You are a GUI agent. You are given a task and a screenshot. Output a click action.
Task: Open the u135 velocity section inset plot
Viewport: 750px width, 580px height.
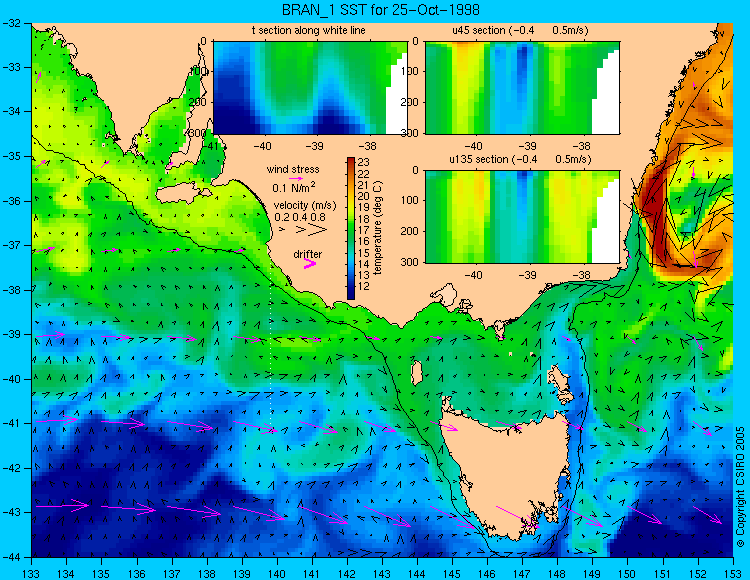(x=522, y=217)
